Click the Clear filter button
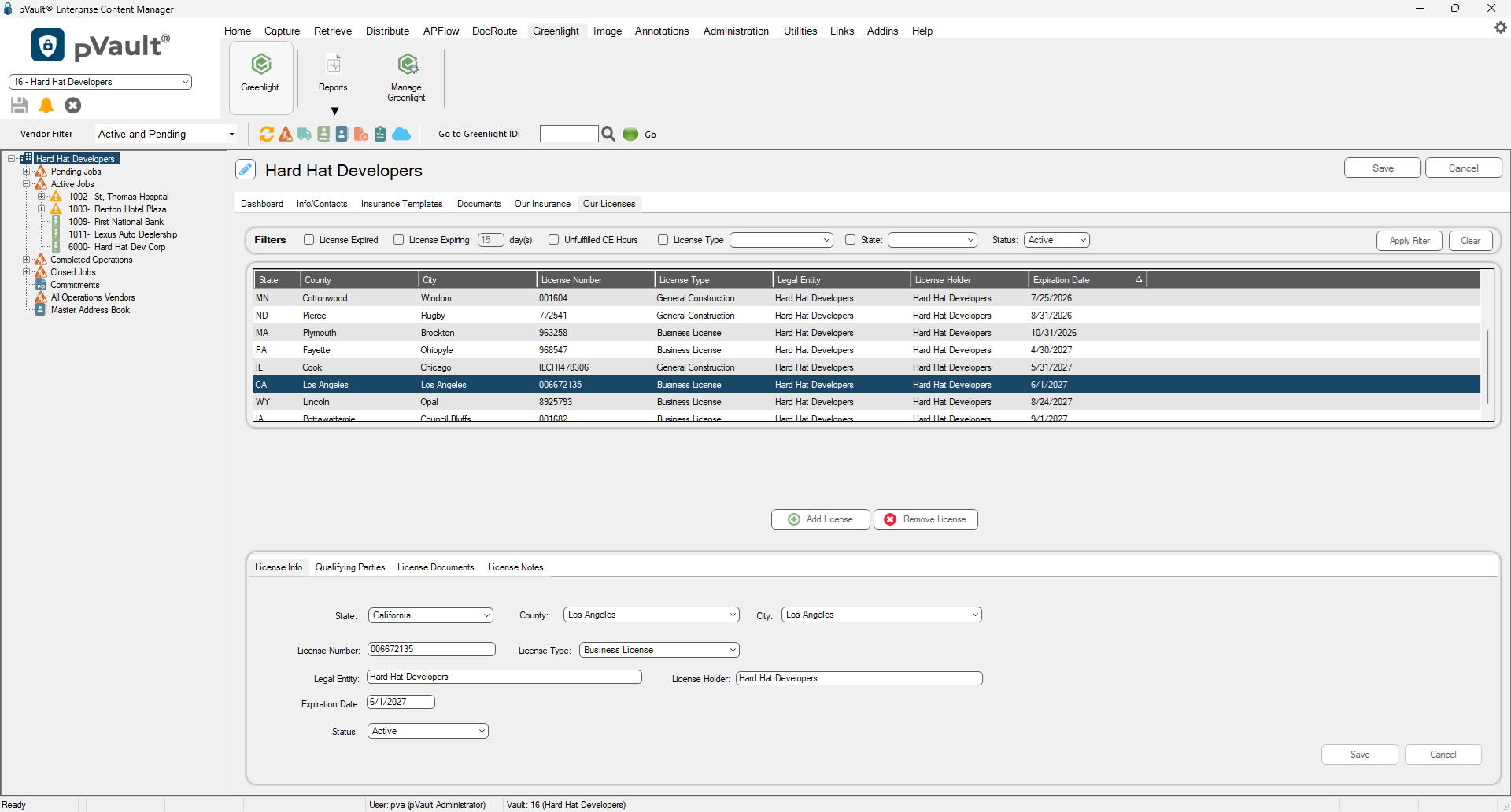Screen dimensions: 1511x812 coord(1470,241)
